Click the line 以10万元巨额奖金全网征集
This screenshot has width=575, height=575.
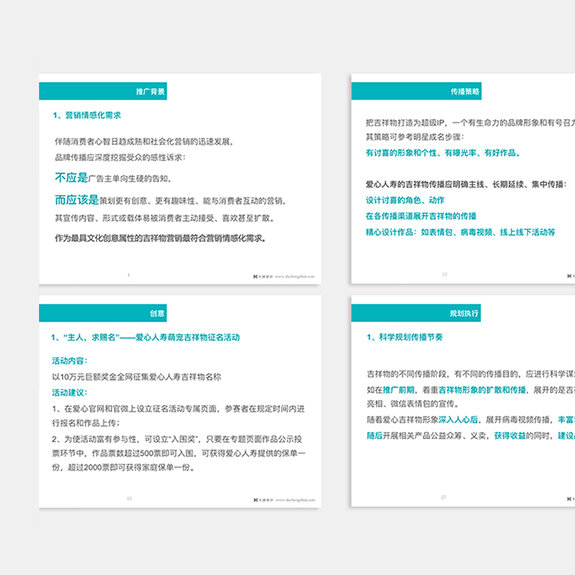(136, 377)
